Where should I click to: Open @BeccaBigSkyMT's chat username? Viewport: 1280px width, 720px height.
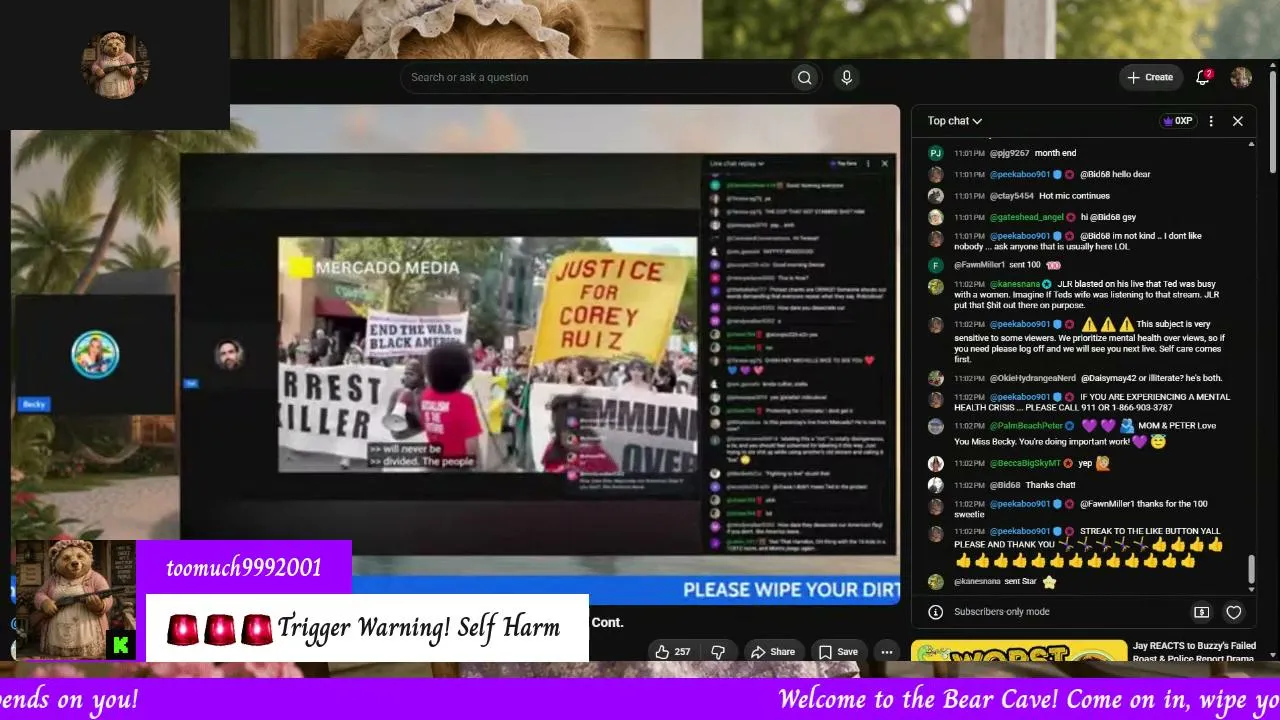pyautogui.click(x=1026, y=464)
